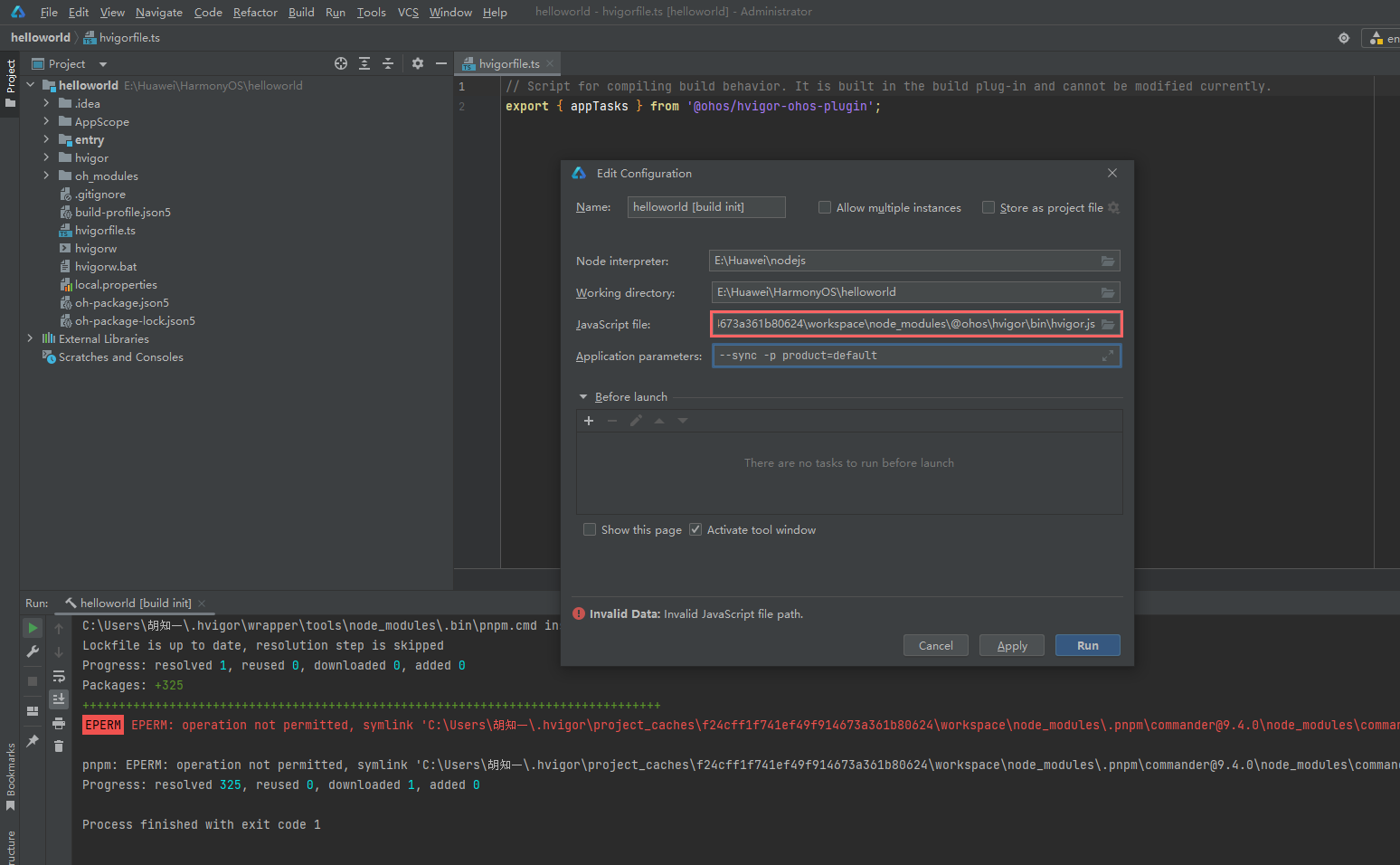
Task: Close the hvigorfile.ts editor tab
Action: pos(550,63)
